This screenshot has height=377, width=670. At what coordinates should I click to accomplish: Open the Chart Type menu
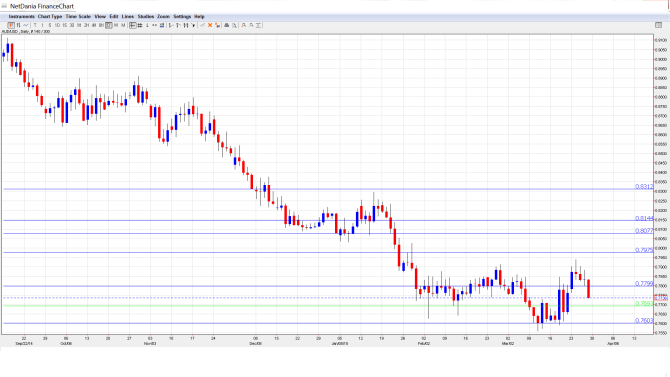[50, 16]
